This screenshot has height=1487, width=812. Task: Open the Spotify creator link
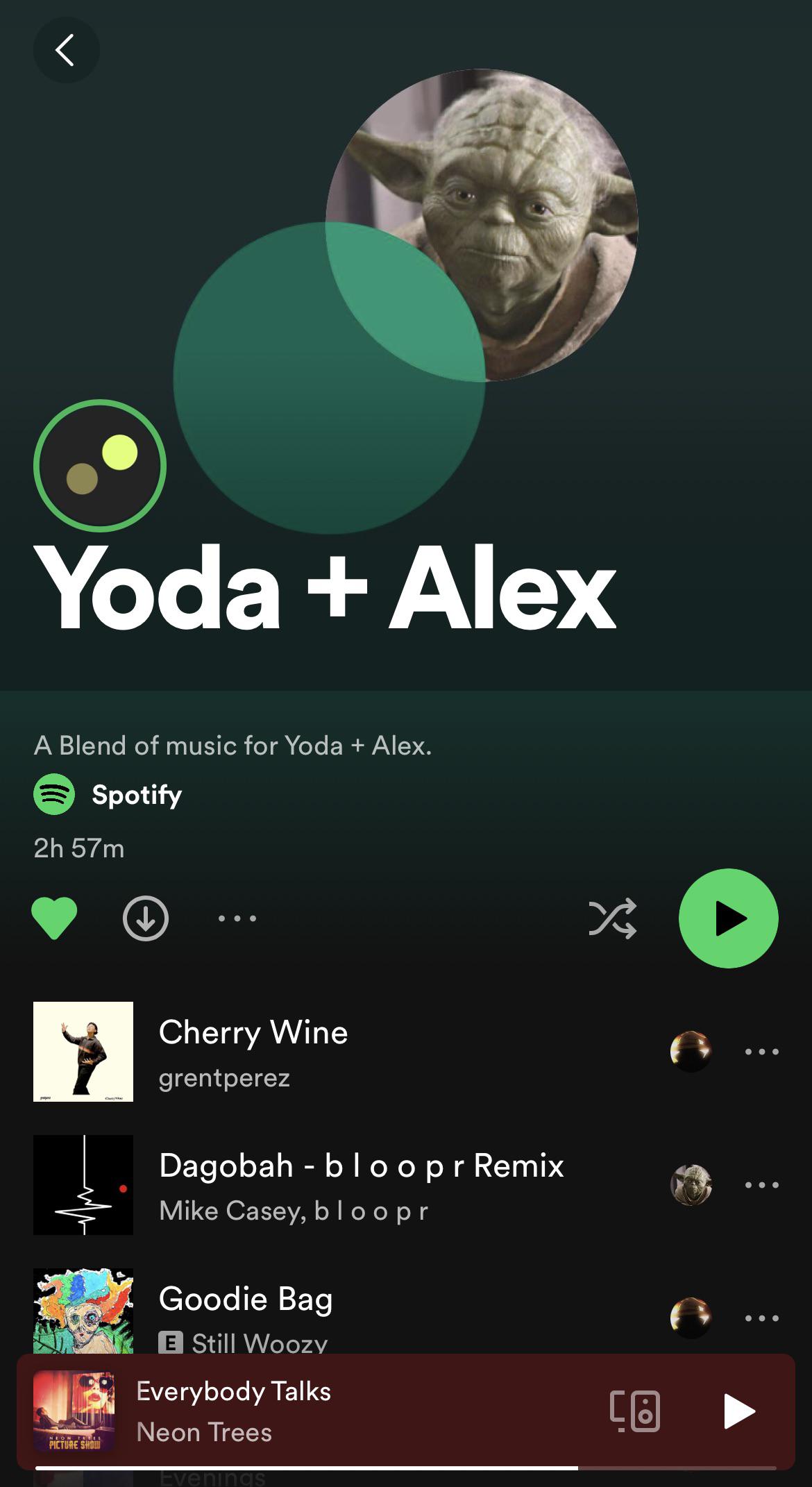point(137,794)
